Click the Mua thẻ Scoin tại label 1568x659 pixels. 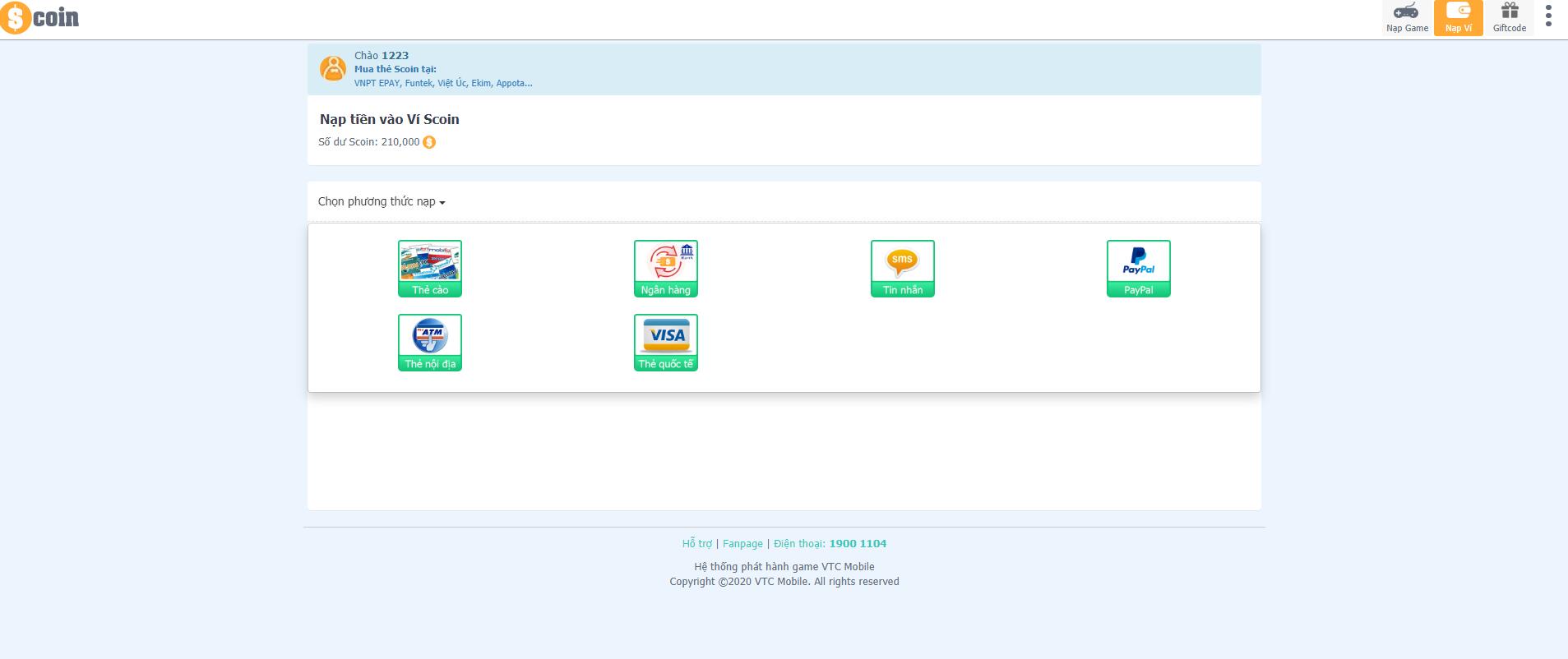click(395, 69)
